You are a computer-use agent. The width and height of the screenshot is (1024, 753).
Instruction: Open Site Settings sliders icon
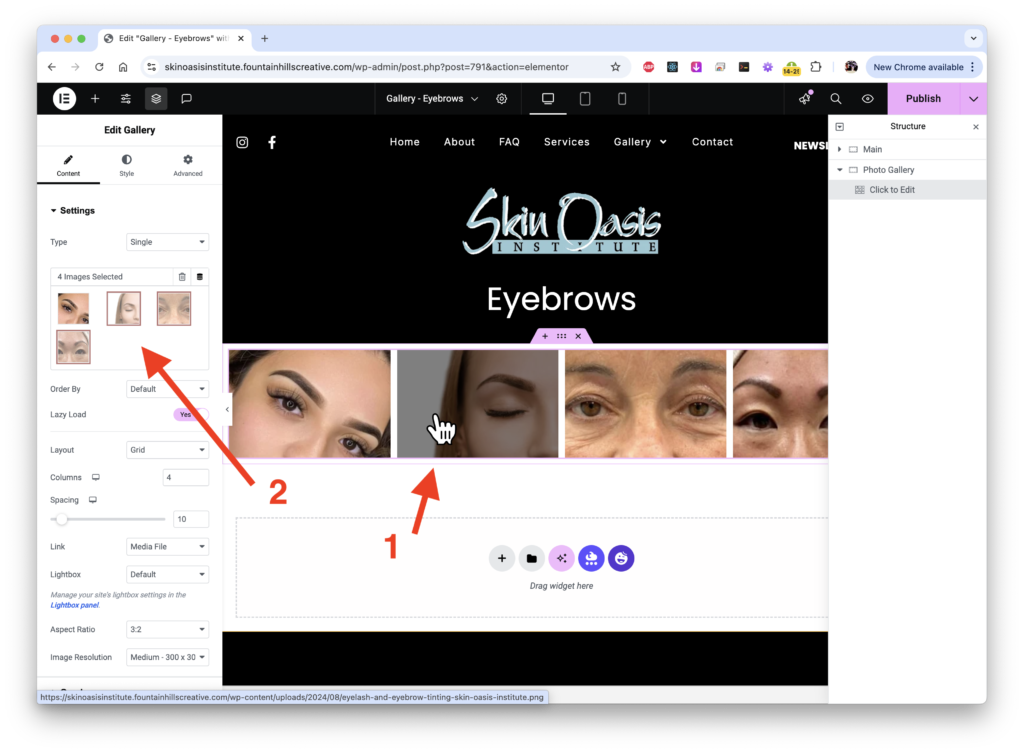click(x=126, y=98)
